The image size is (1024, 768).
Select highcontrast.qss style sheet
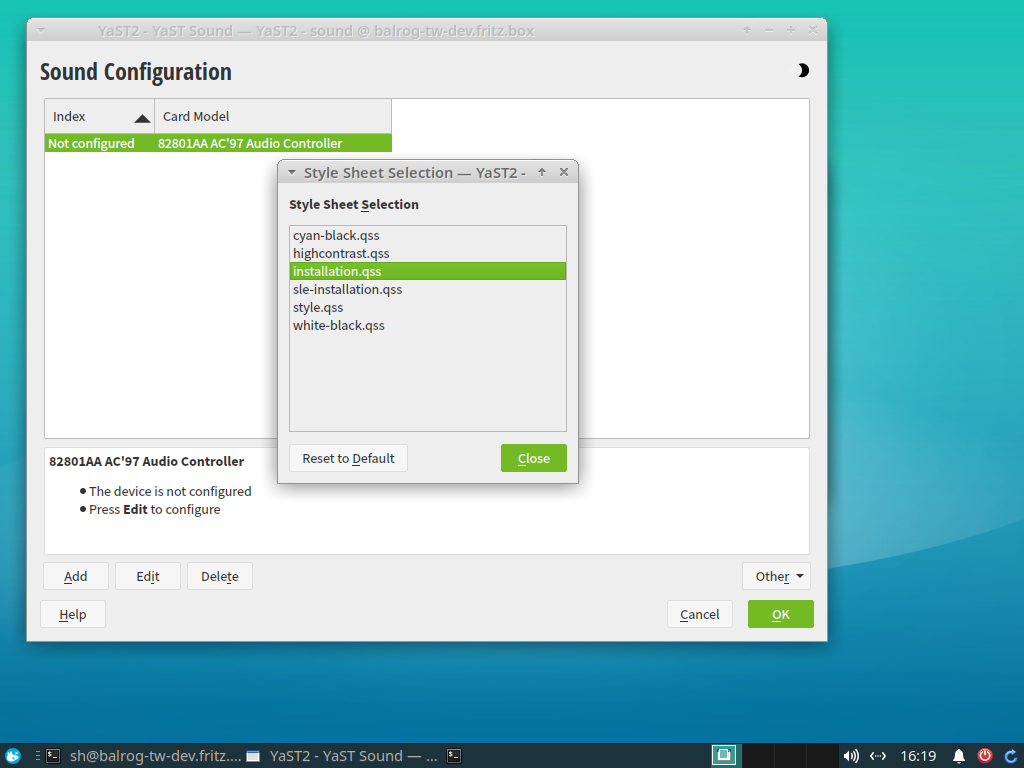pyautogui.click(x=428, y=253)
